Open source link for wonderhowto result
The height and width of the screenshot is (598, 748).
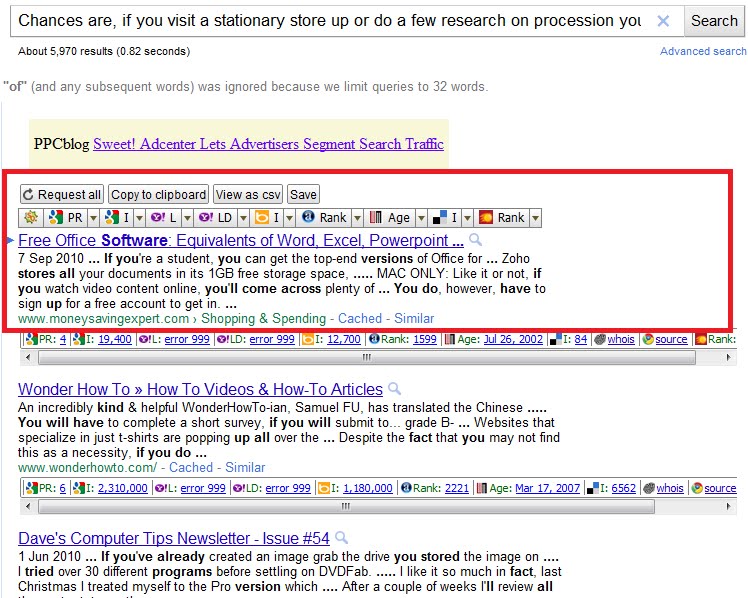[x=720, y=488]
